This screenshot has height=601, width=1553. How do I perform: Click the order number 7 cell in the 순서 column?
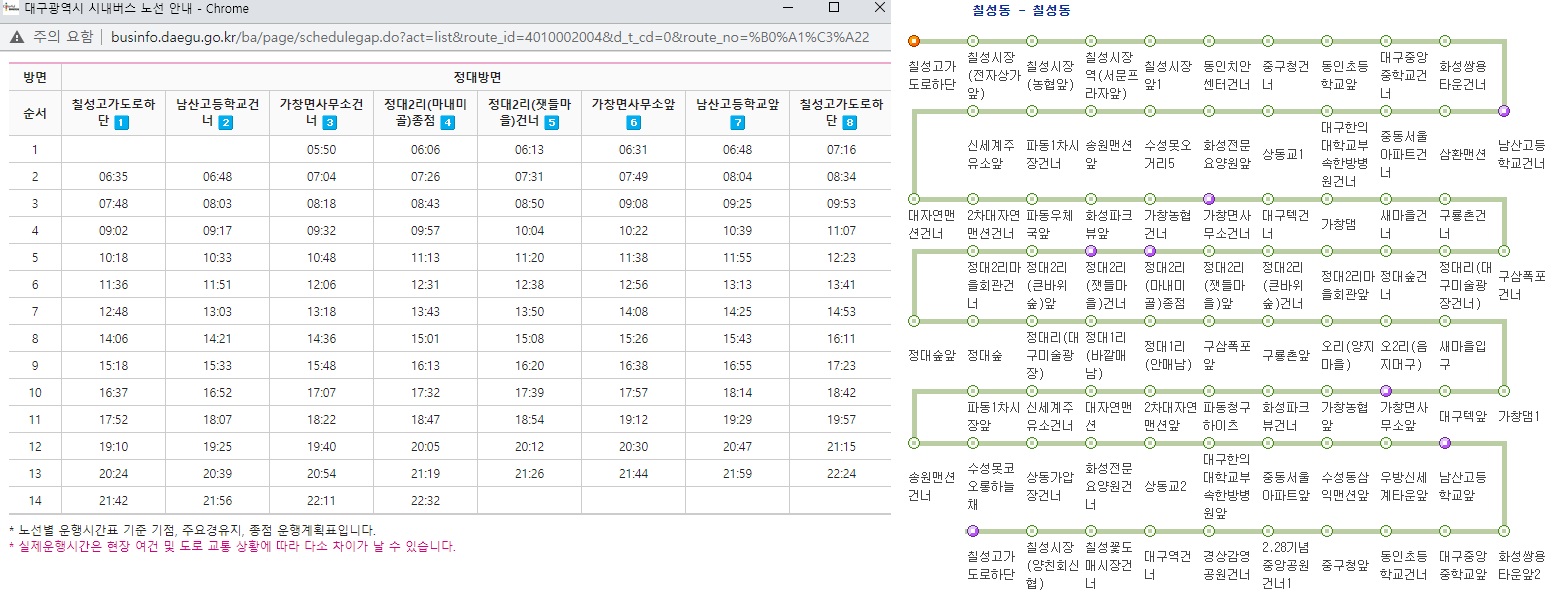(35, 312)
